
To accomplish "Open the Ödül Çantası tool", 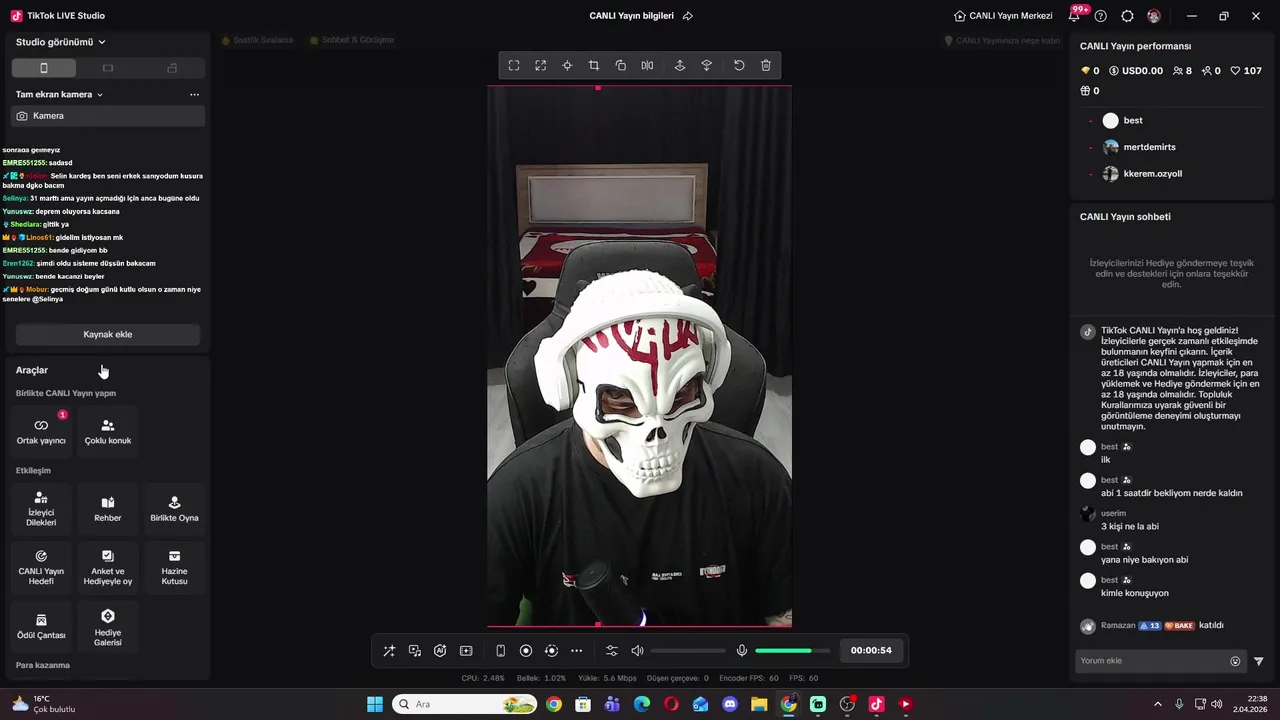I will coord(41,626).
